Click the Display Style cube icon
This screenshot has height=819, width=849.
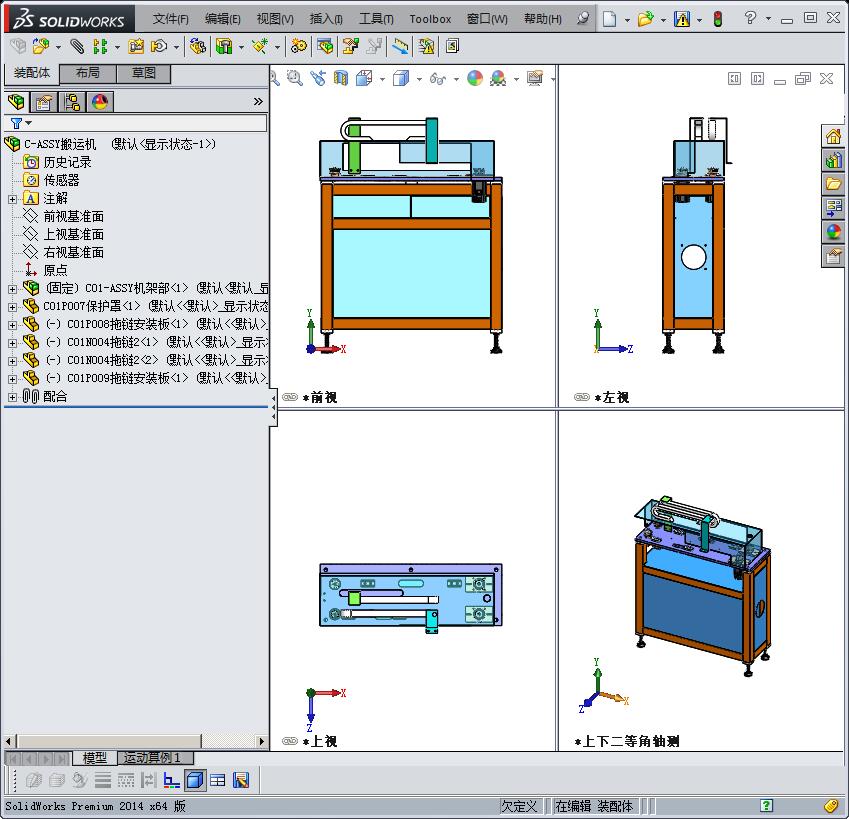click(x=401, y=78)
